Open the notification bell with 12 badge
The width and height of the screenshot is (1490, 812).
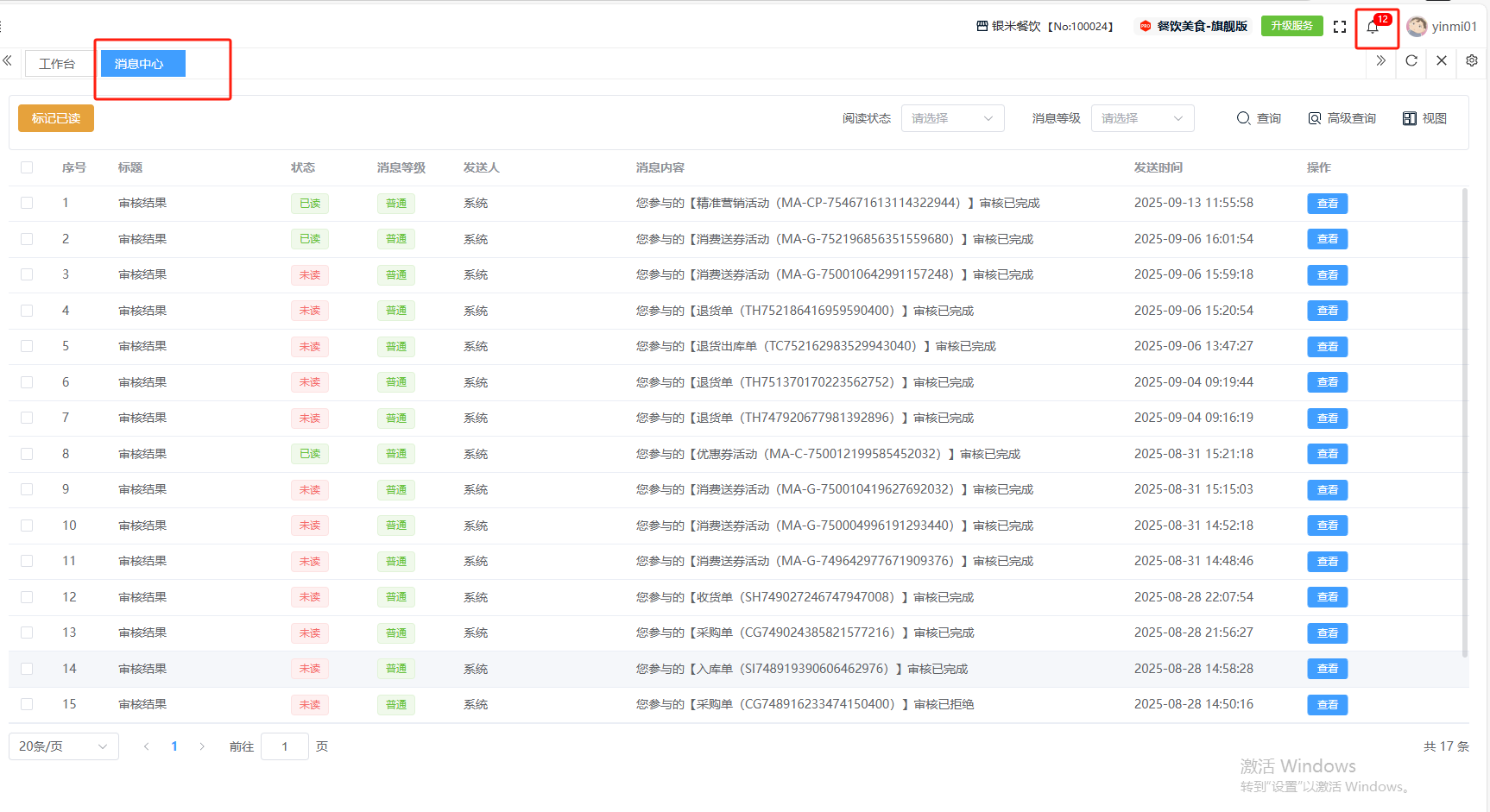pos(1373,28)
